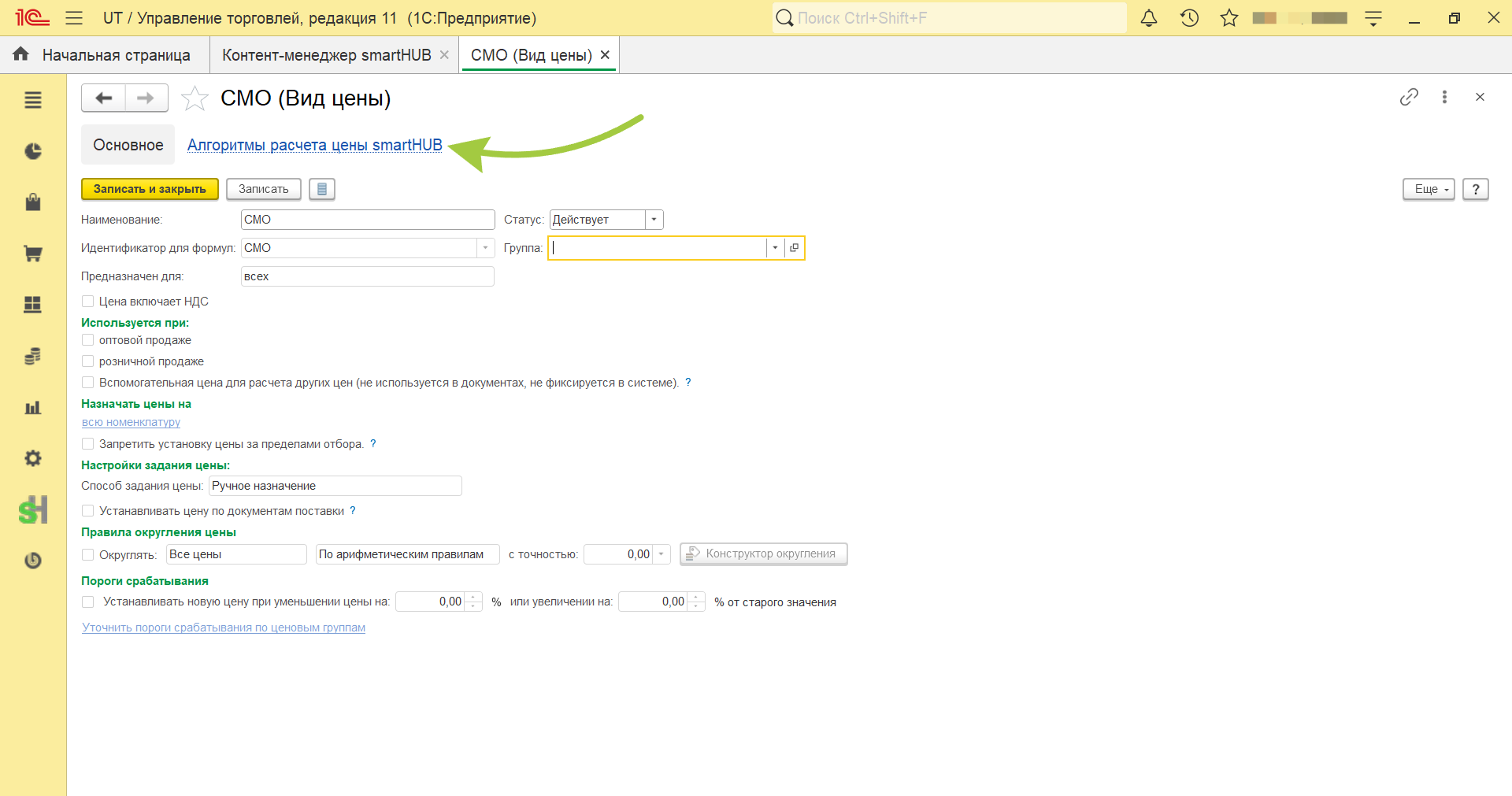Open the shopping cart section in sidebar
The width and height of the screenshot is (1512, 796).
33,254
